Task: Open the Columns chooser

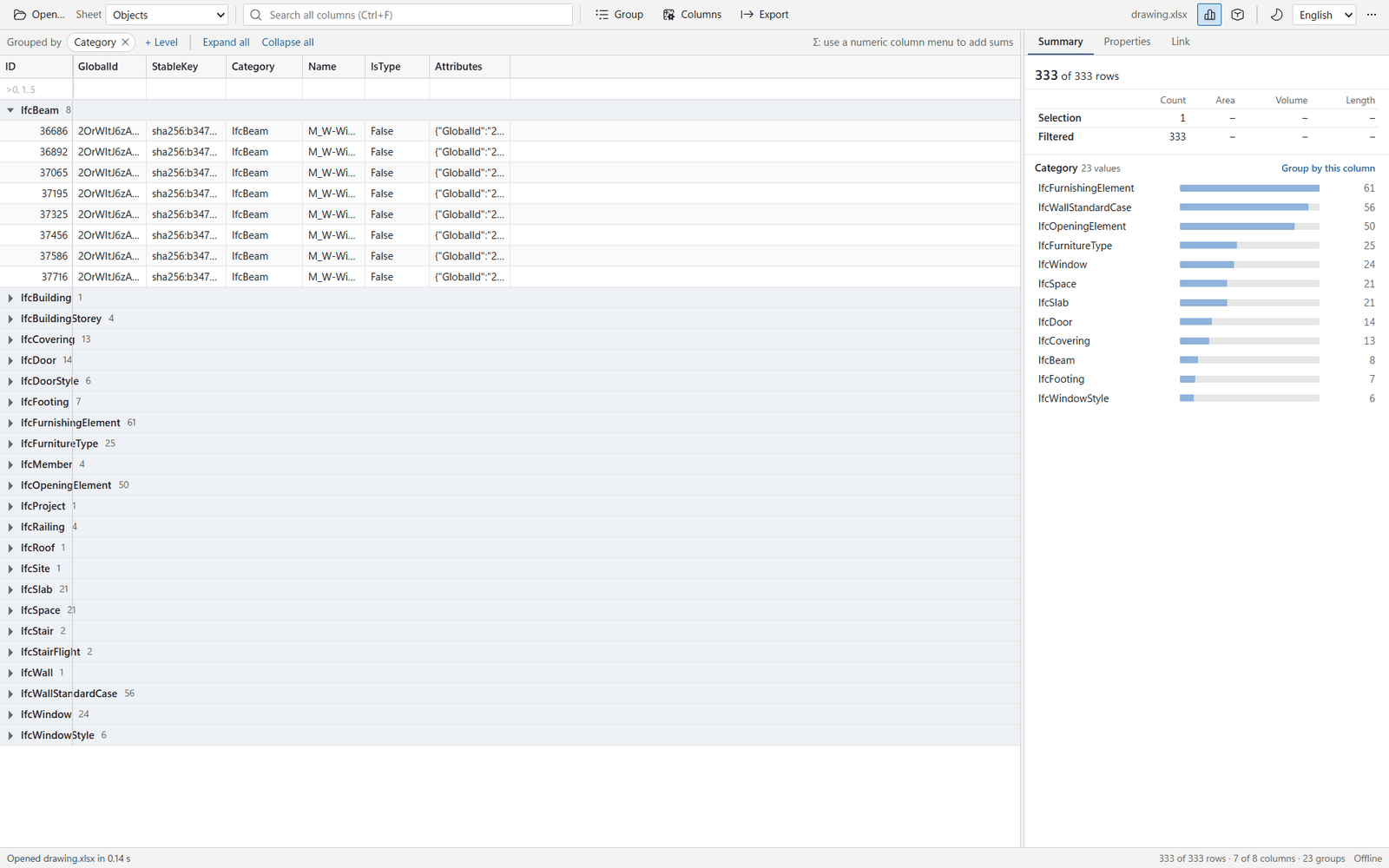Action: pyautogui.click(x=692, y=15)
